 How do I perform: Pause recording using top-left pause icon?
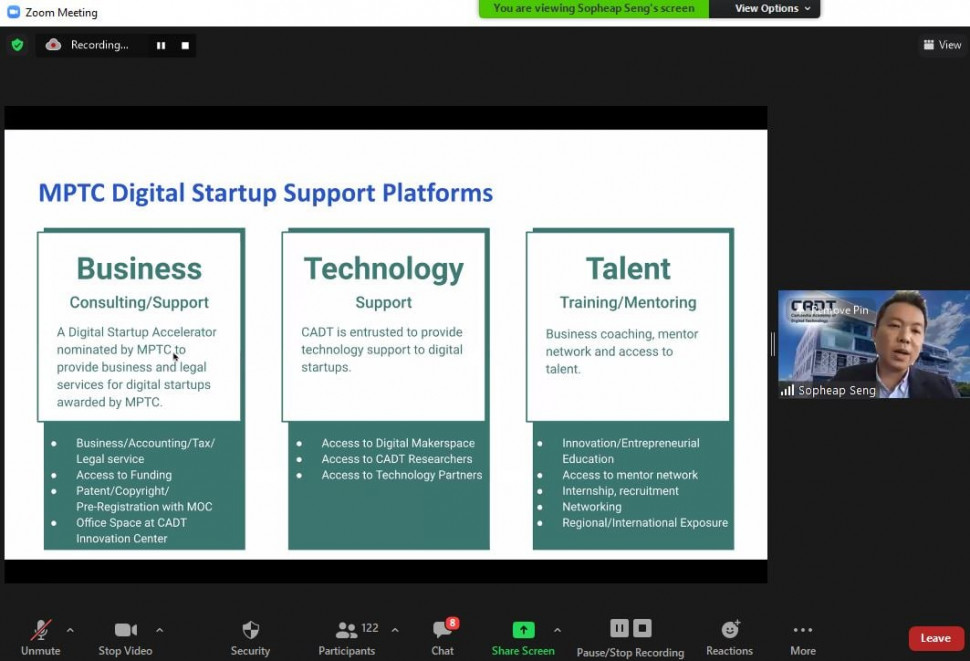(x=161, y=45)
